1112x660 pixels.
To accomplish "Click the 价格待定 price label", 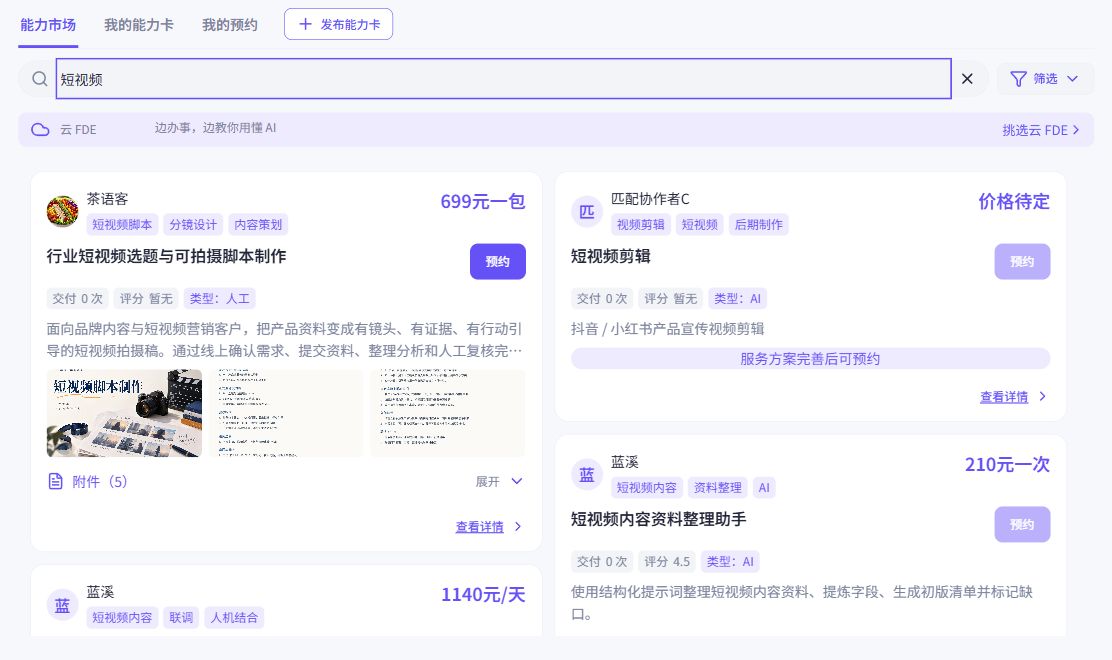I will [x=1014, y=202].
